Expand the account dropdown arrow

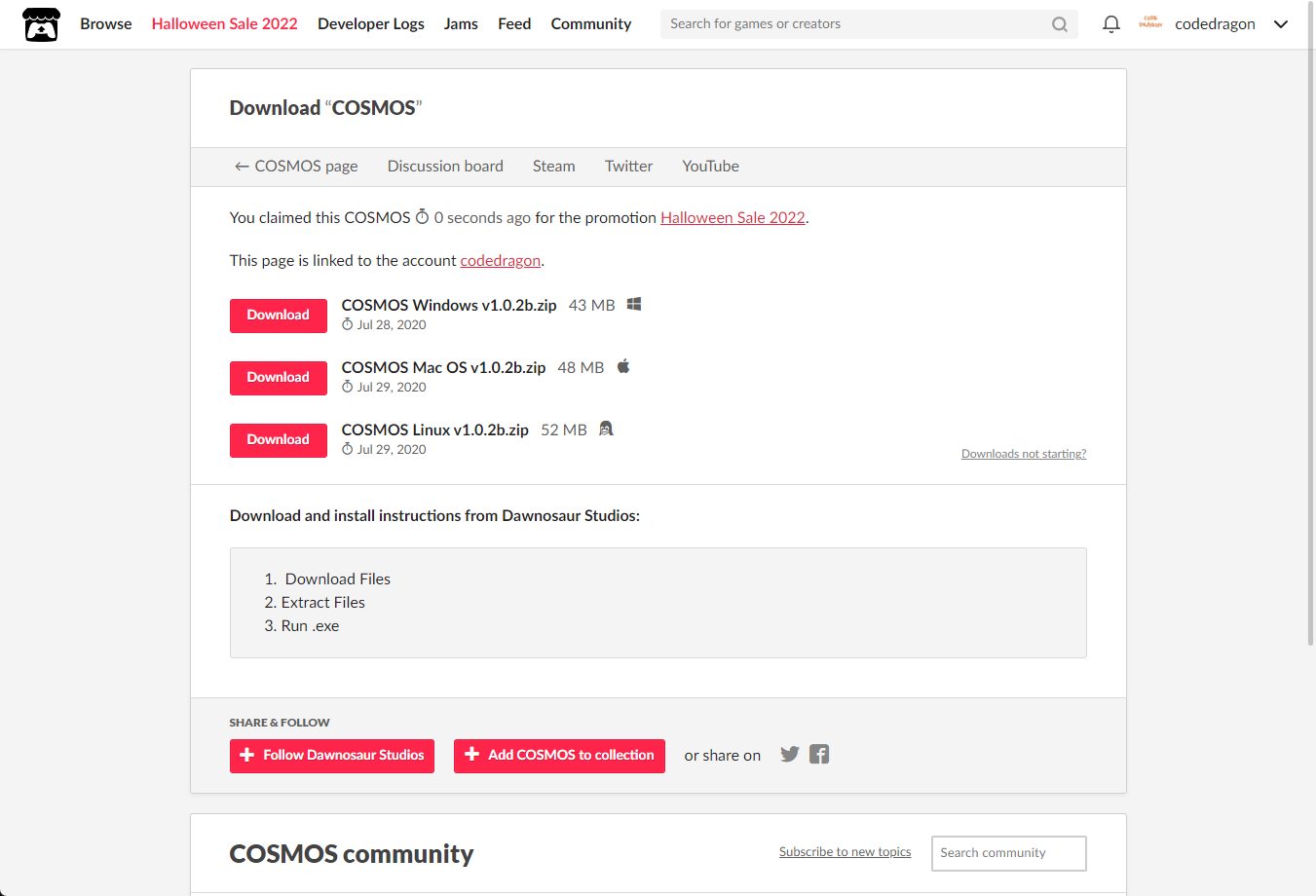pos(1281,24)
